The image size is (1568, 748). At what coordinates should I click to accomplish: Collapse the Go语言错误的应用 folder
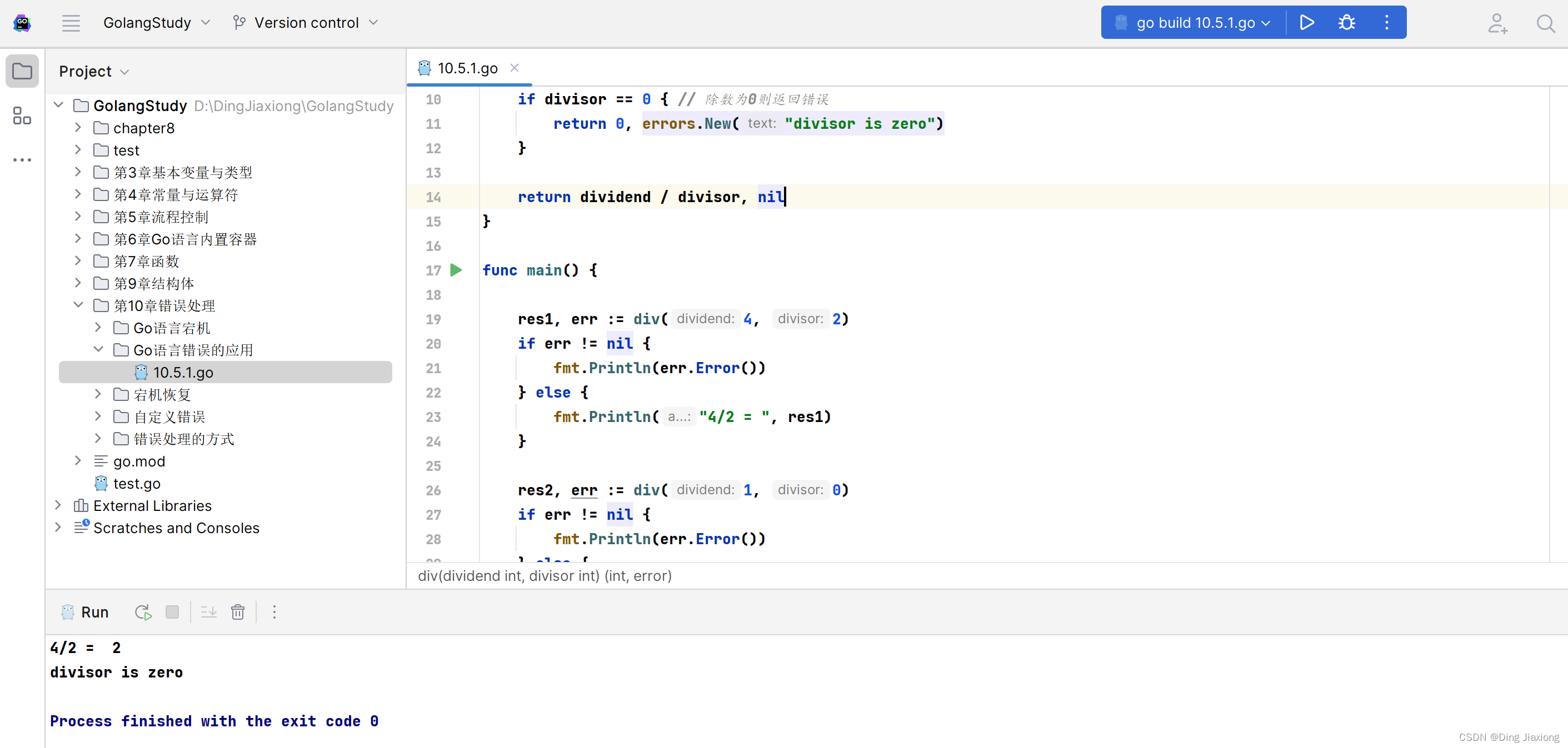[x=98, y=350]
